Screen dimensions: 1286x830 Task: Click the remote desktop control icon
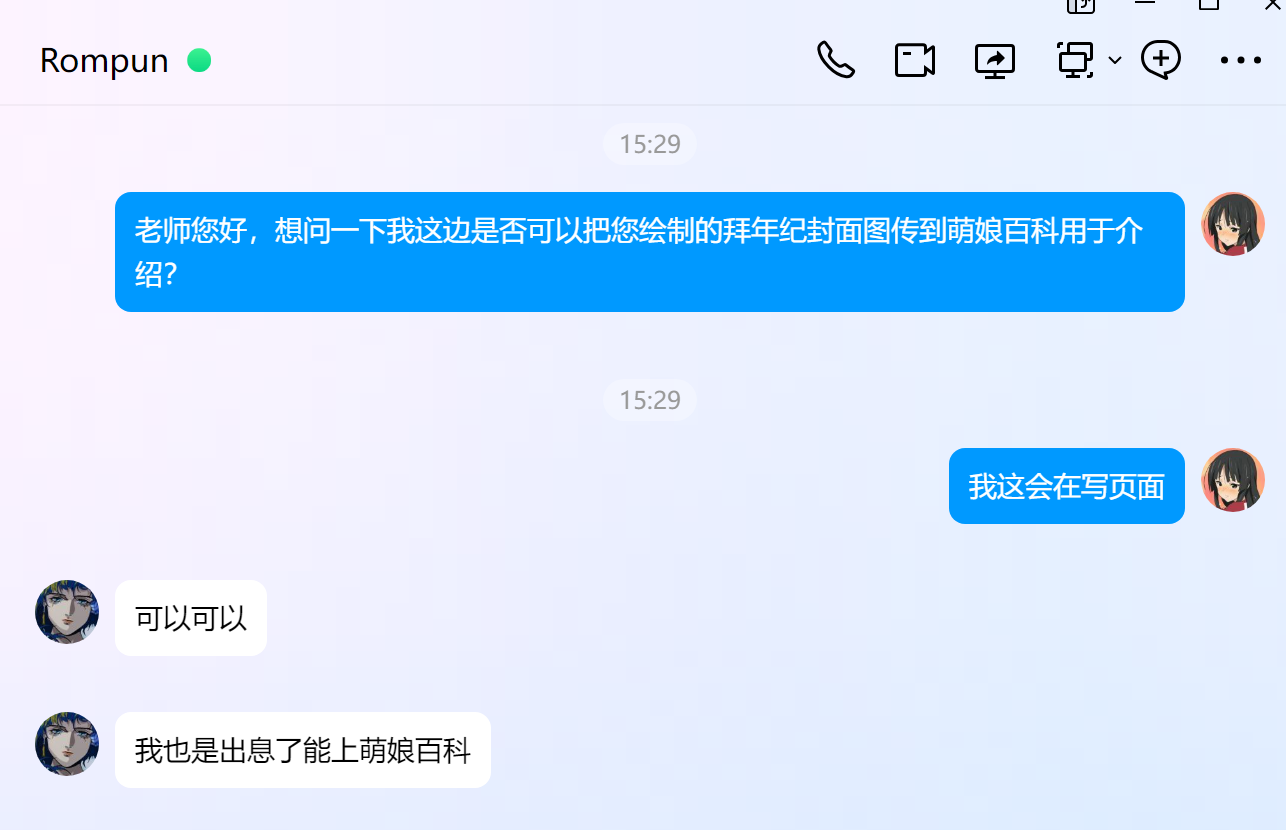(x=1076, y=60)
